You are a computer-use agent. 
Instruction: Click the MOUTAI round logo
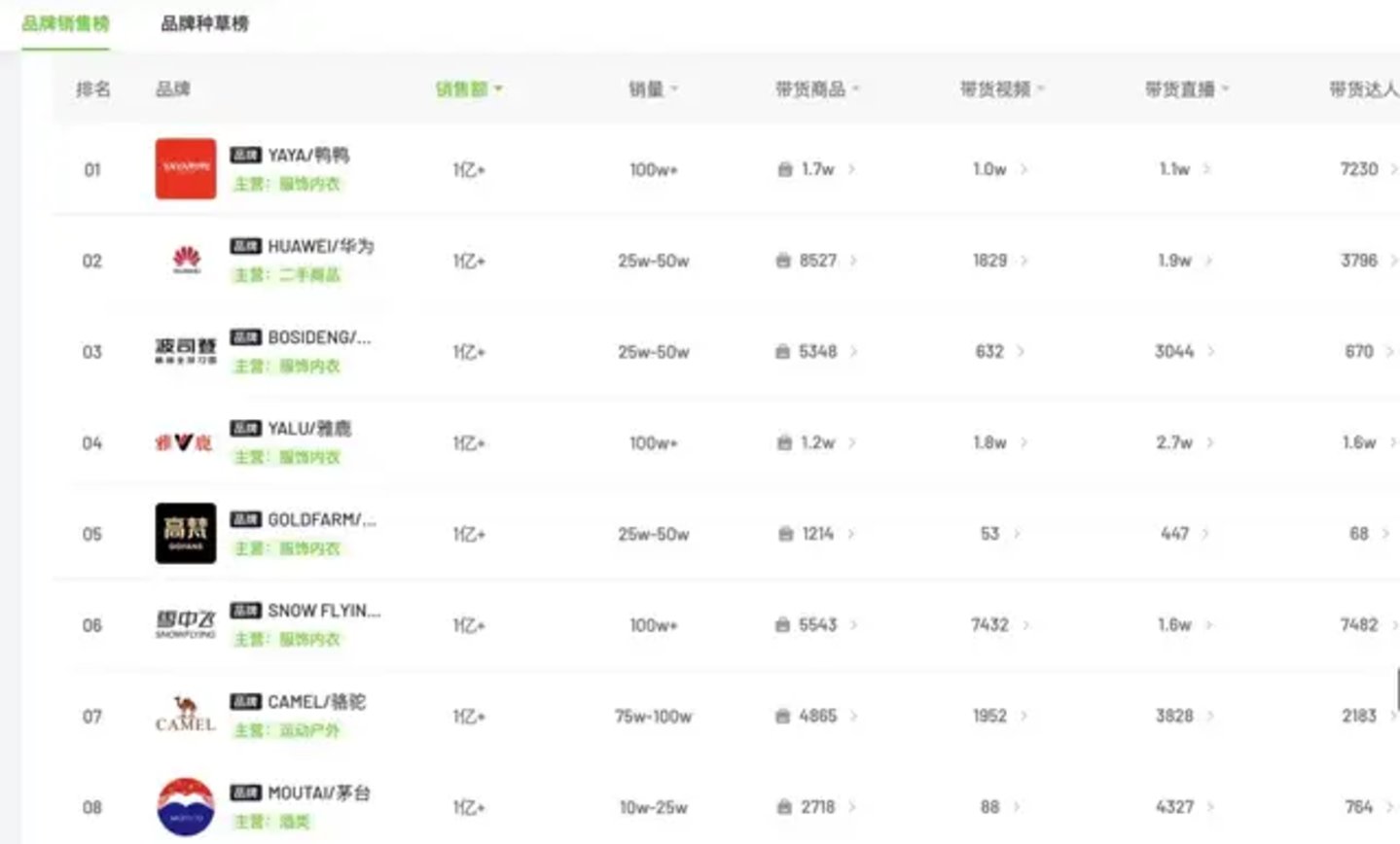[186, 807]
